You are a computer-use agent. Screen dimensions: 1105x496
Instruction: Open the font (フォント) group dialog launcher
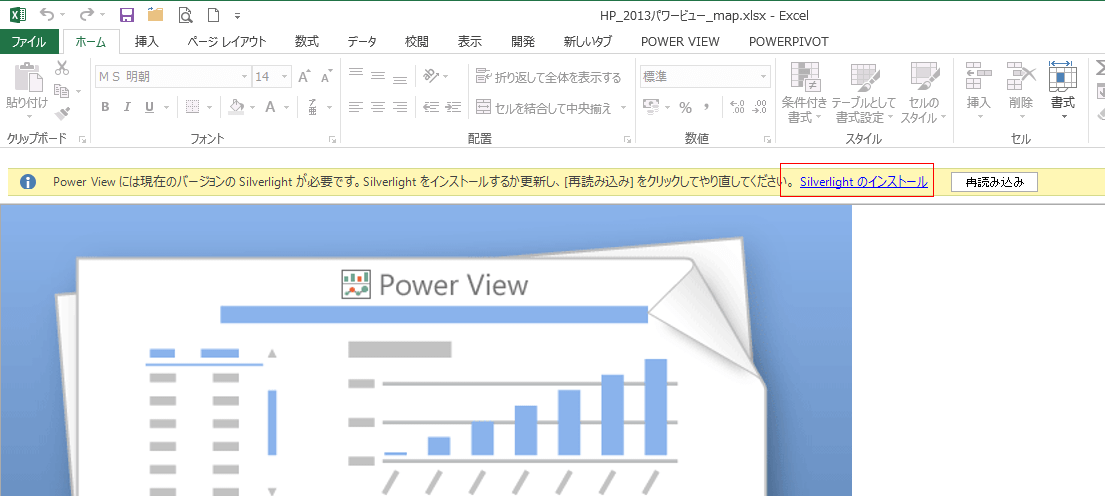click(x=332, y=140)
